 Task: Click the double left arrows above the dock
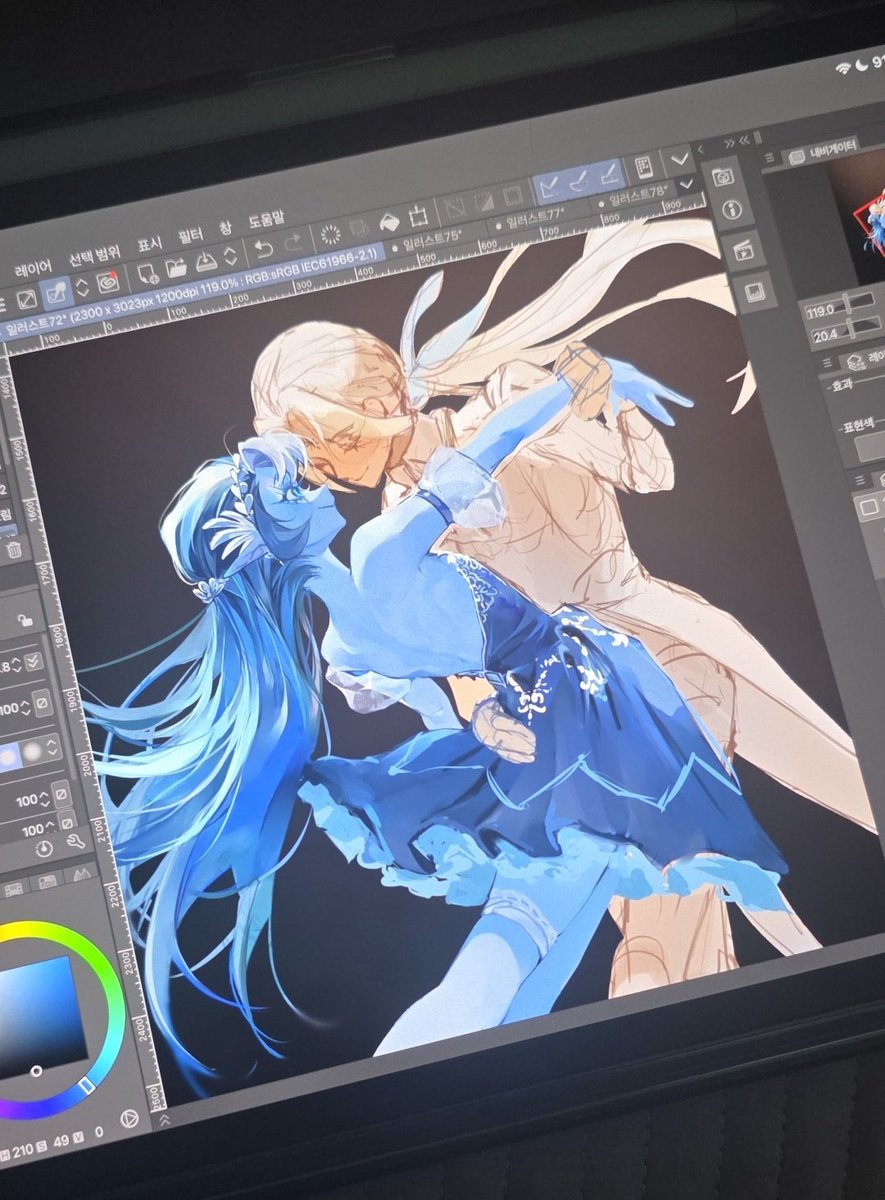pyautogui.click(x=745, y=140)
